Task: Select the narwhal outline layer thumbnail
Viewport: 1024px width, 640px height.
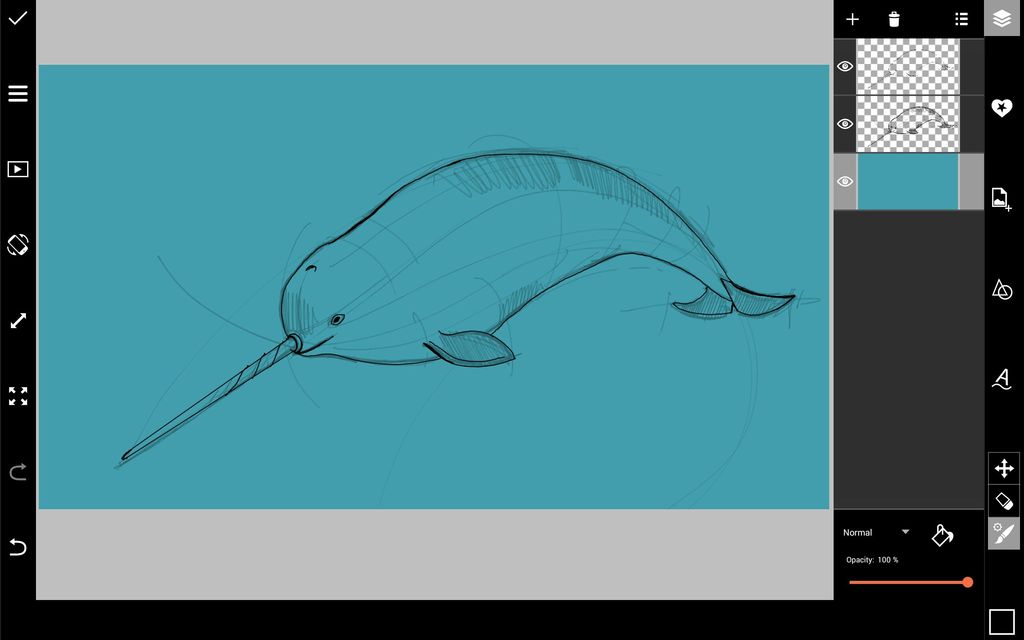Action: pyautogui.click(x=908, y=124)
